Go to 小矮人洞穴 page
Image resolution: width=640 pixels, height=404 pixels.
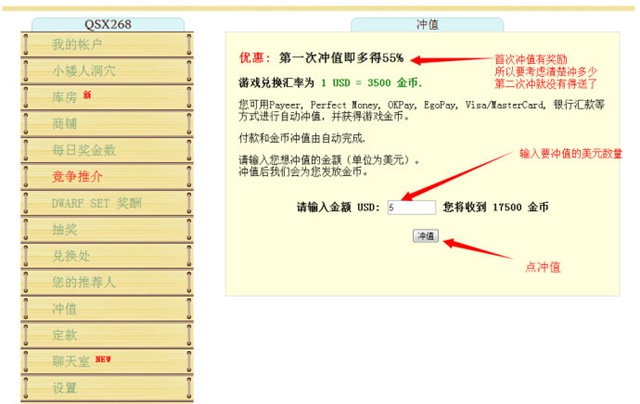tap(84, 71)
